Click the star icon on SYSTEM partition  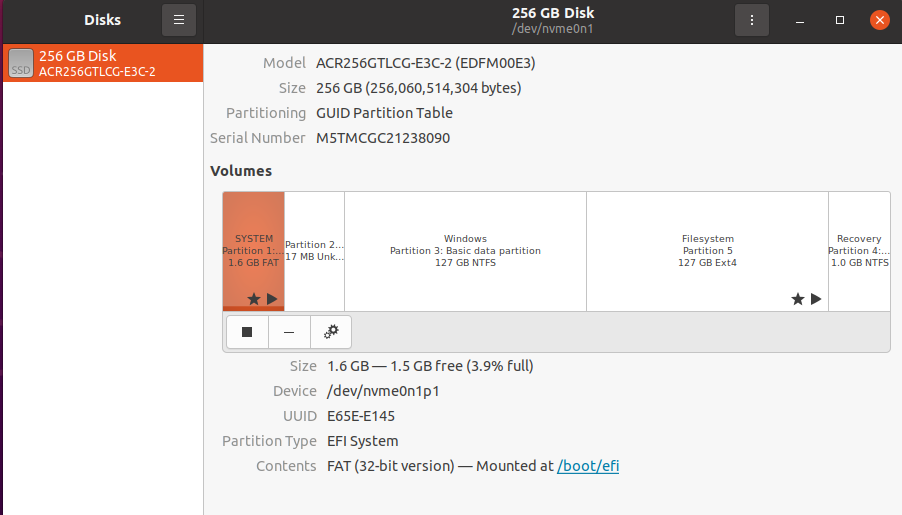(x=254, y=299)
